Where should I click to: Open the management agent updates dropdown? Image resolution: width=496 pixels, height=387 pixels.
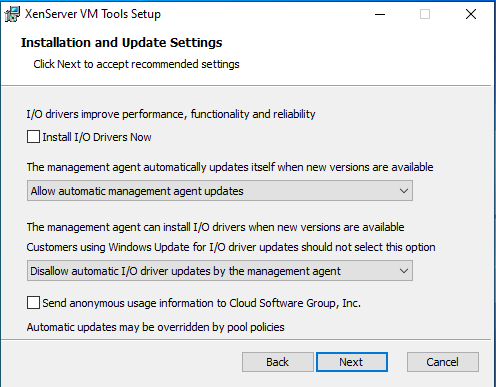(x=220, y=191)
